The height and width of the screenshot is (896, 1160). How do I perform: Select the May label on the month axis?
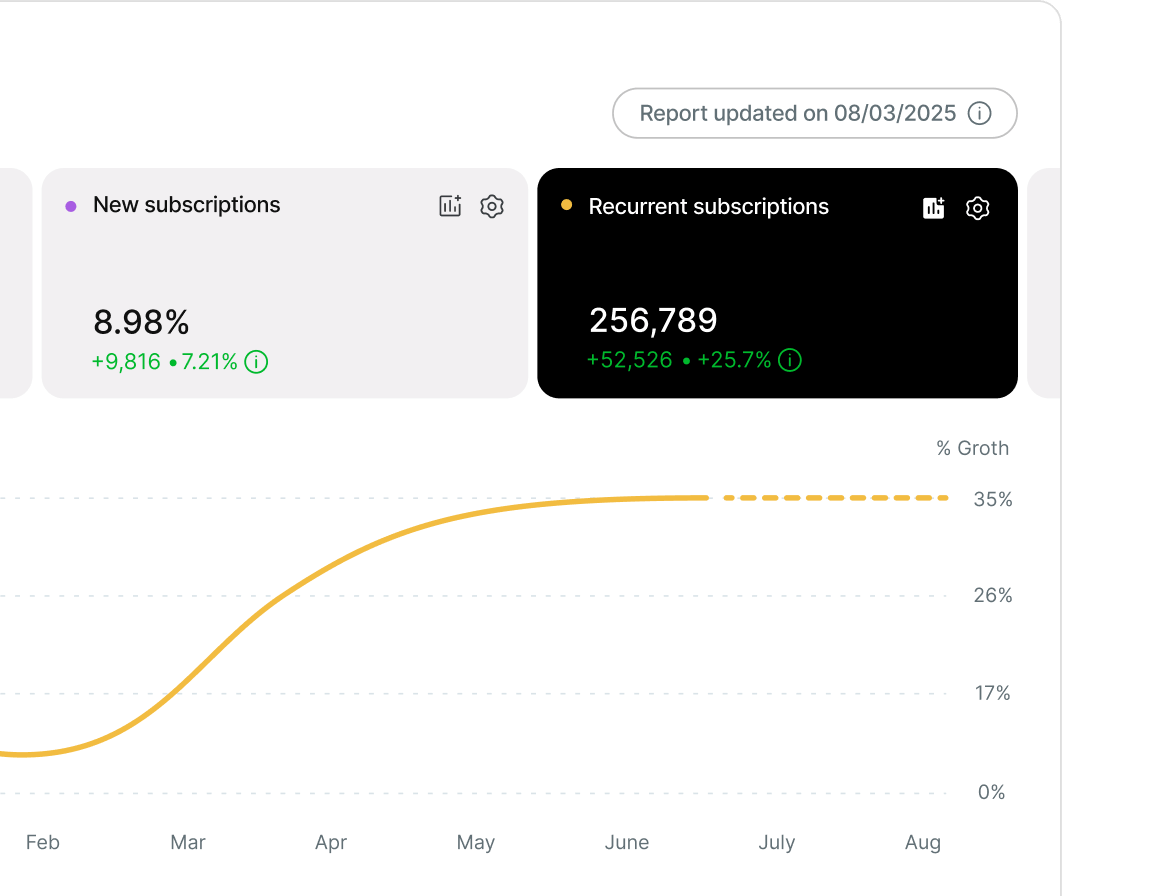tap(476, 842)
